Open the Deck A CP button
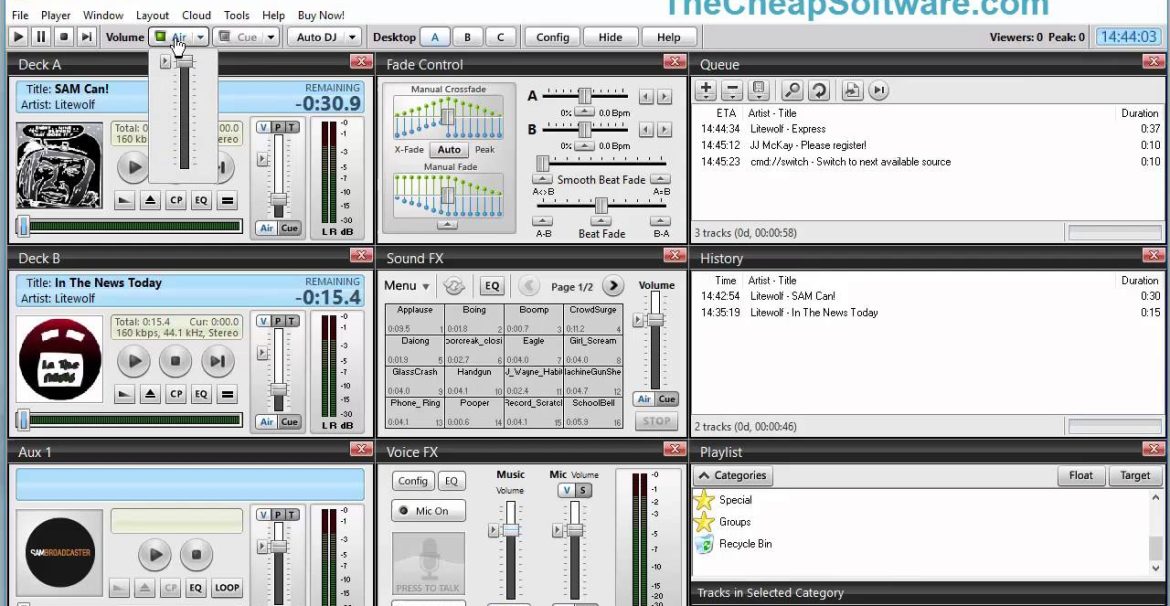The height and width of the screenshot is (606, 1170). coord(176,200)
